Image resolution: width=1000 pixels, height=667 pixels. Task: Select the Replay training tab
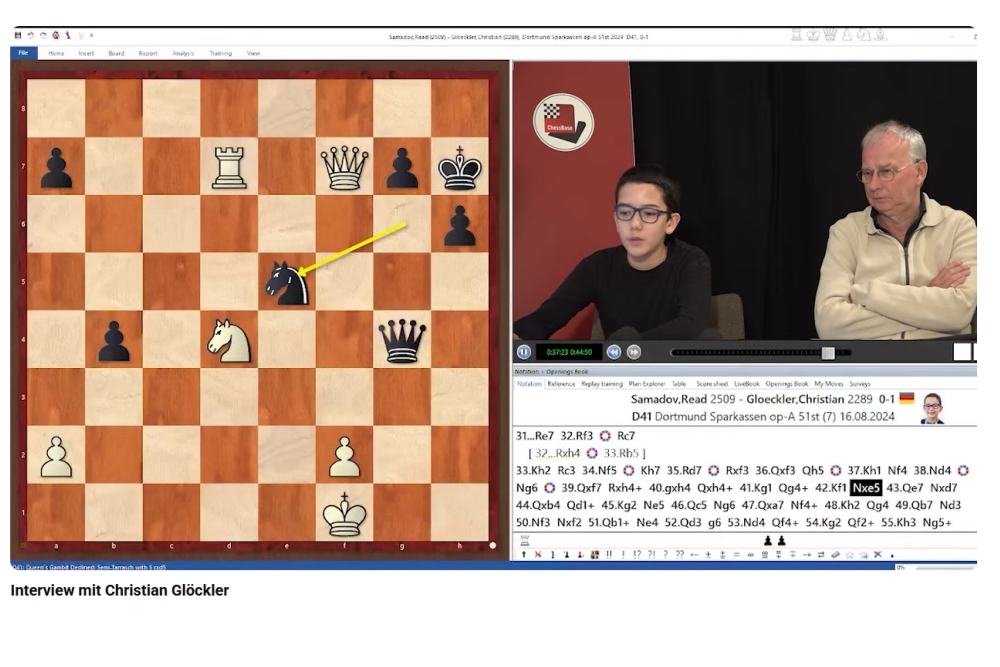[602, 384]
